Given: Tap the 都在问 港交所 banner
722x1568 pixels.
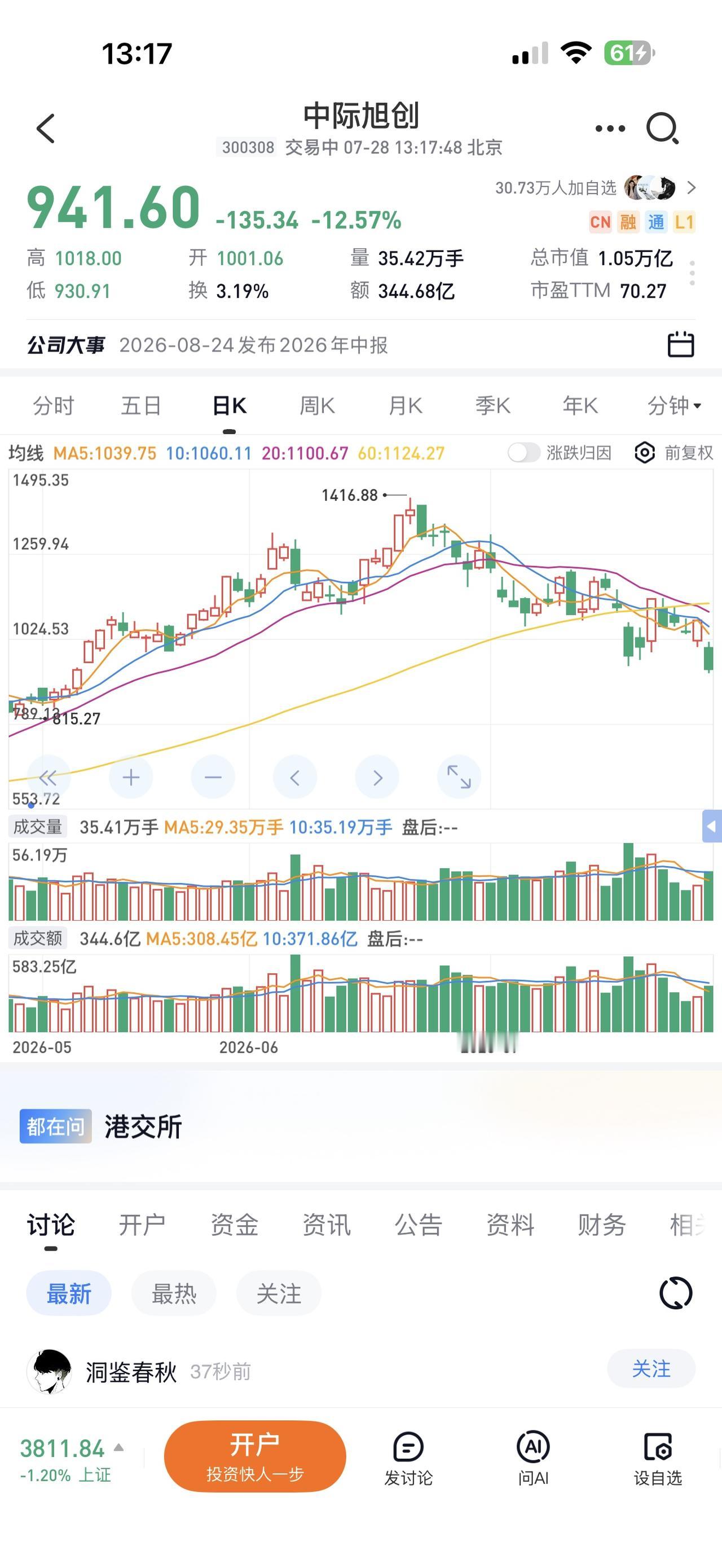Looking at the screenshot, I should click(361, 1126).
